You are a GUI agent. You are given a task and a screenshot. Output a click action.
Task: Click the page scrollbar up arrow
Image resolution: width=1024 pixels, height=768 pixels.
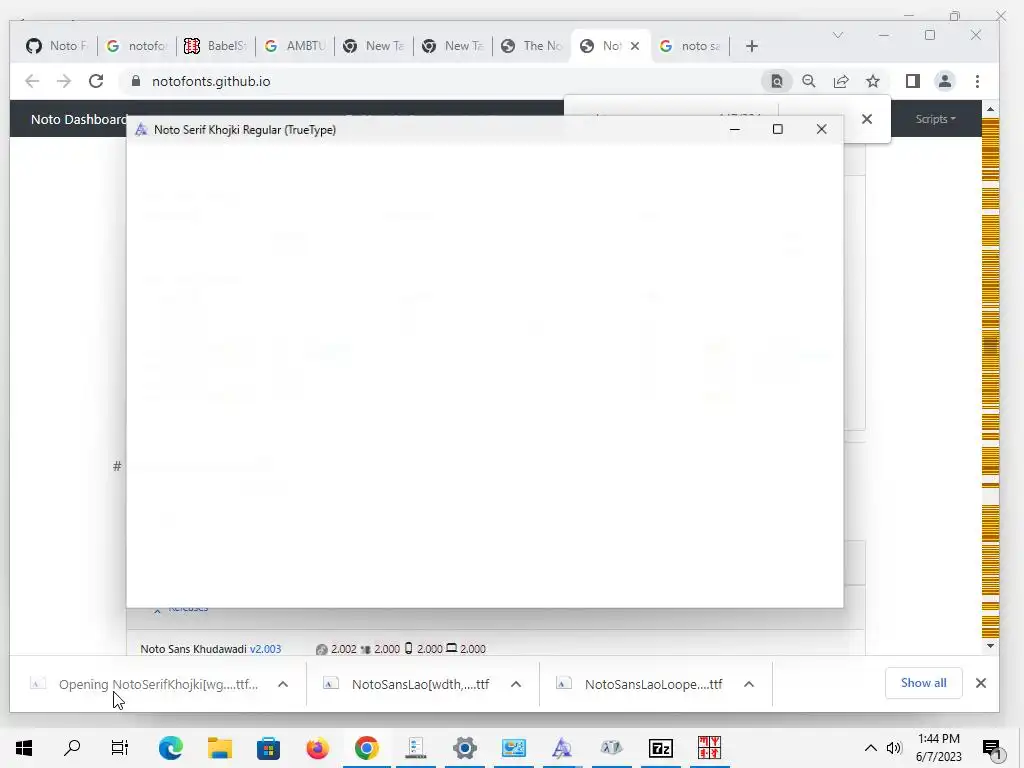point(990,109)
